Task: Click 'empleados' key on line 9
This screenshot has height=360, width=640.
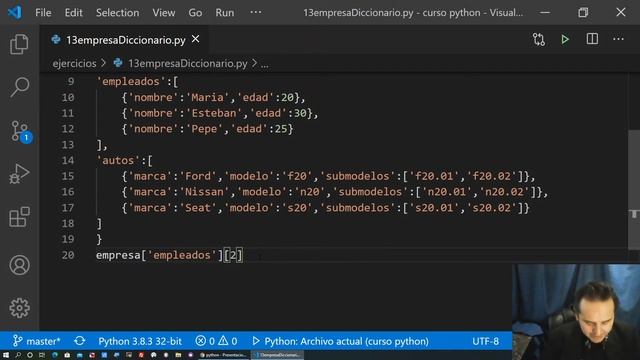Action: coord(131,82)
